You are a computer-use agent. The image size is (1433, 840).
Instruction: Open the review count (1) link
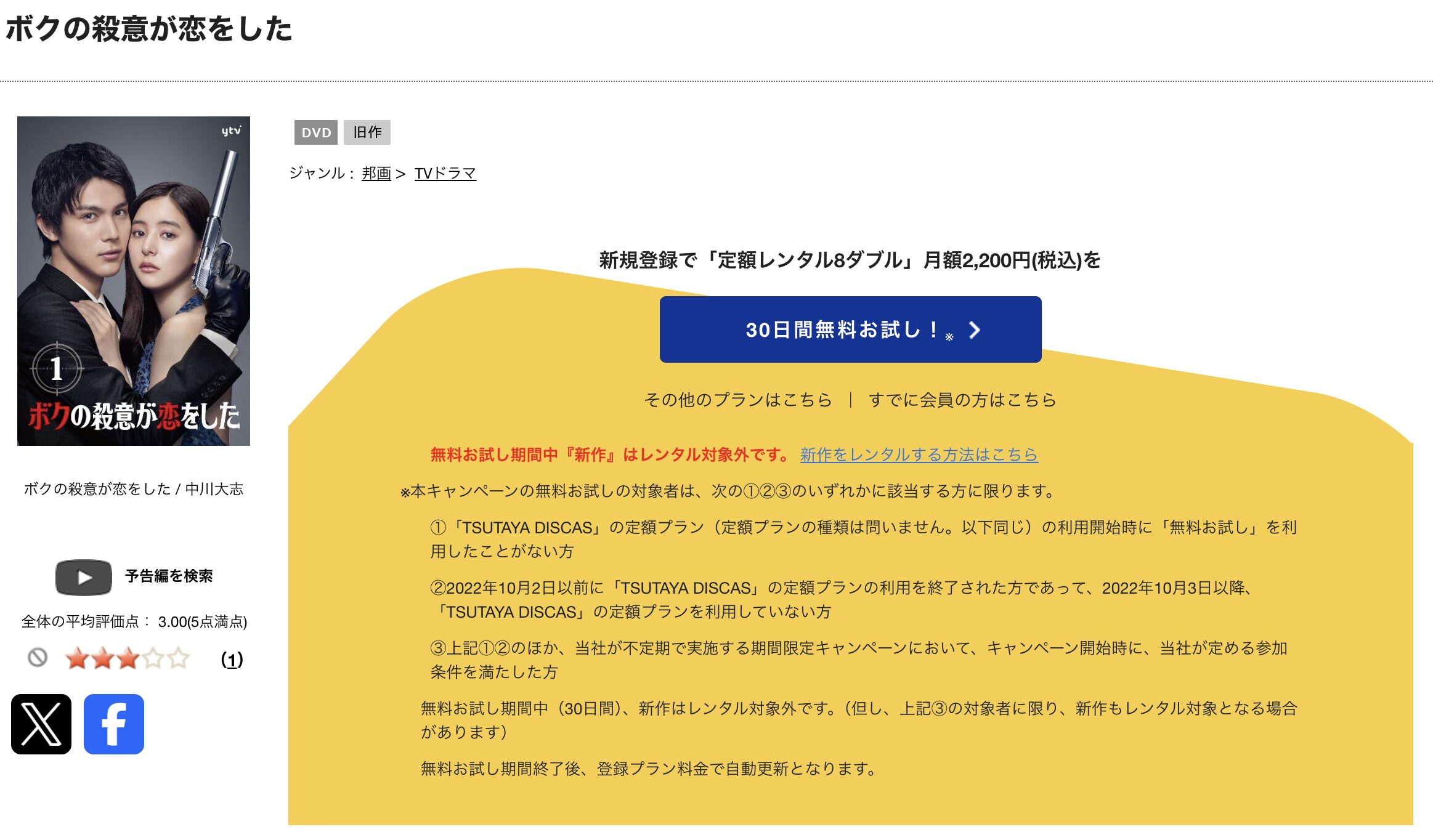click(232, 660)
